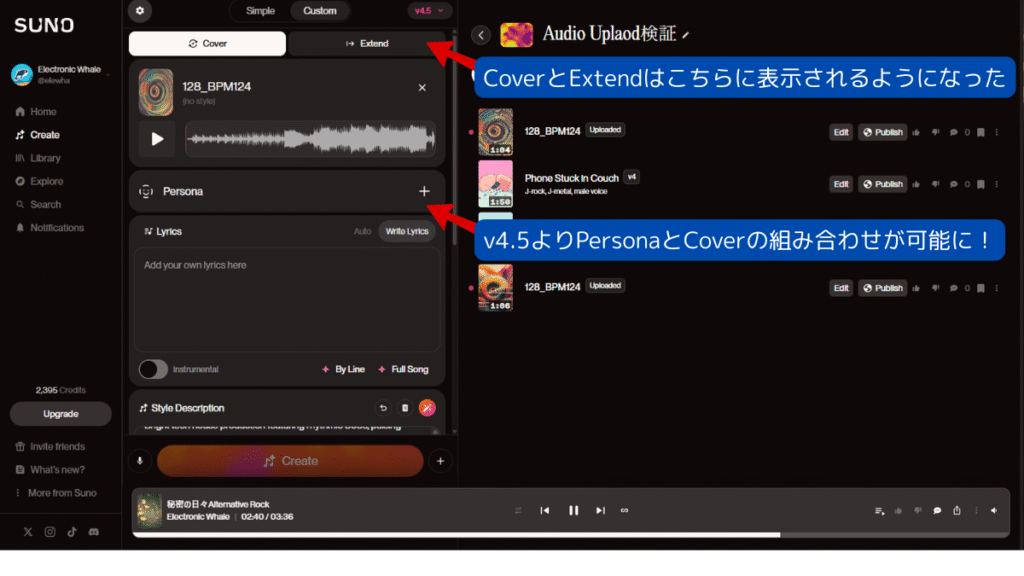1024x576 pixels.
Task: Clear the Style Description with trash icon
Action: point(405,408)
